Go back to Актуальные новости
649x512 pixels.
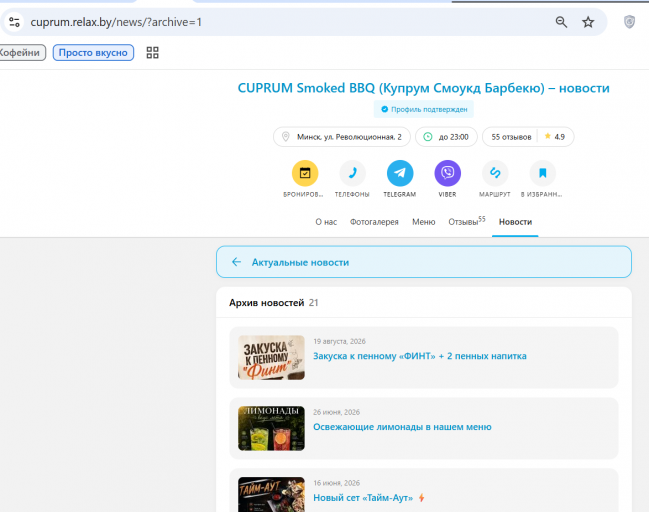click(424, 262)
